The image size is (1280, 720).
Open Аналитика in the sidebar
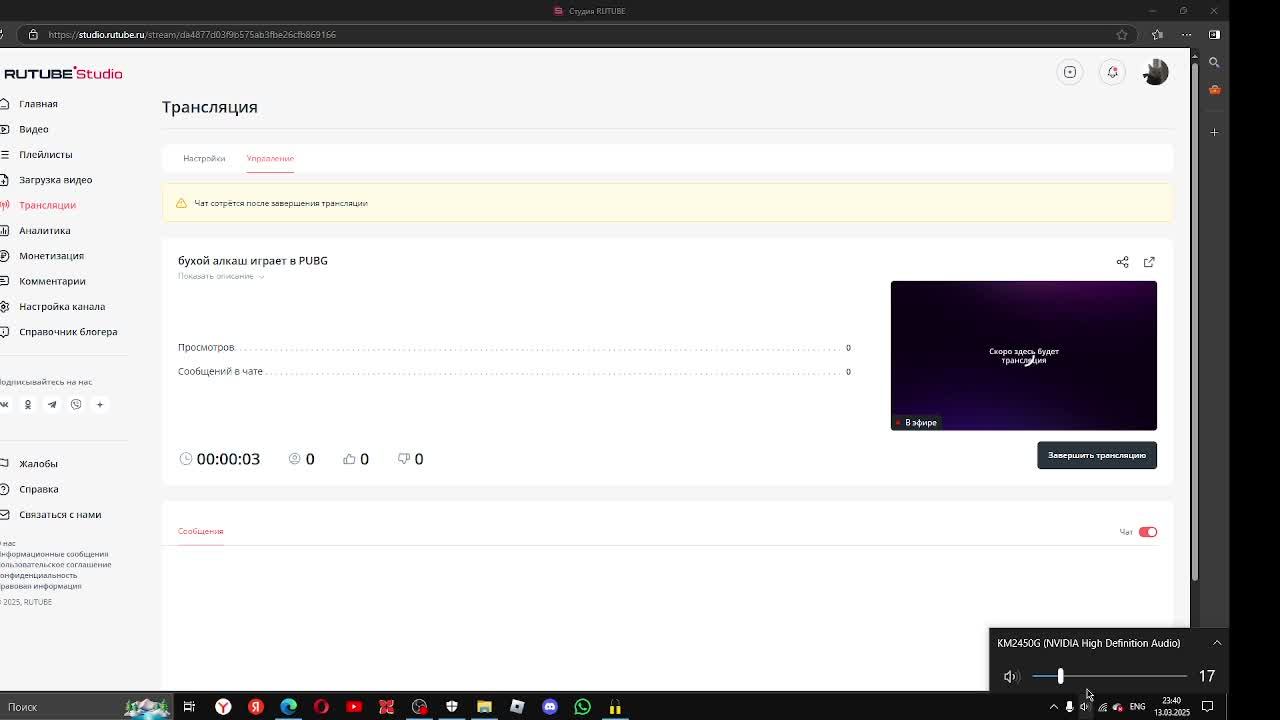pyautogui.click(x=44, y=230)
